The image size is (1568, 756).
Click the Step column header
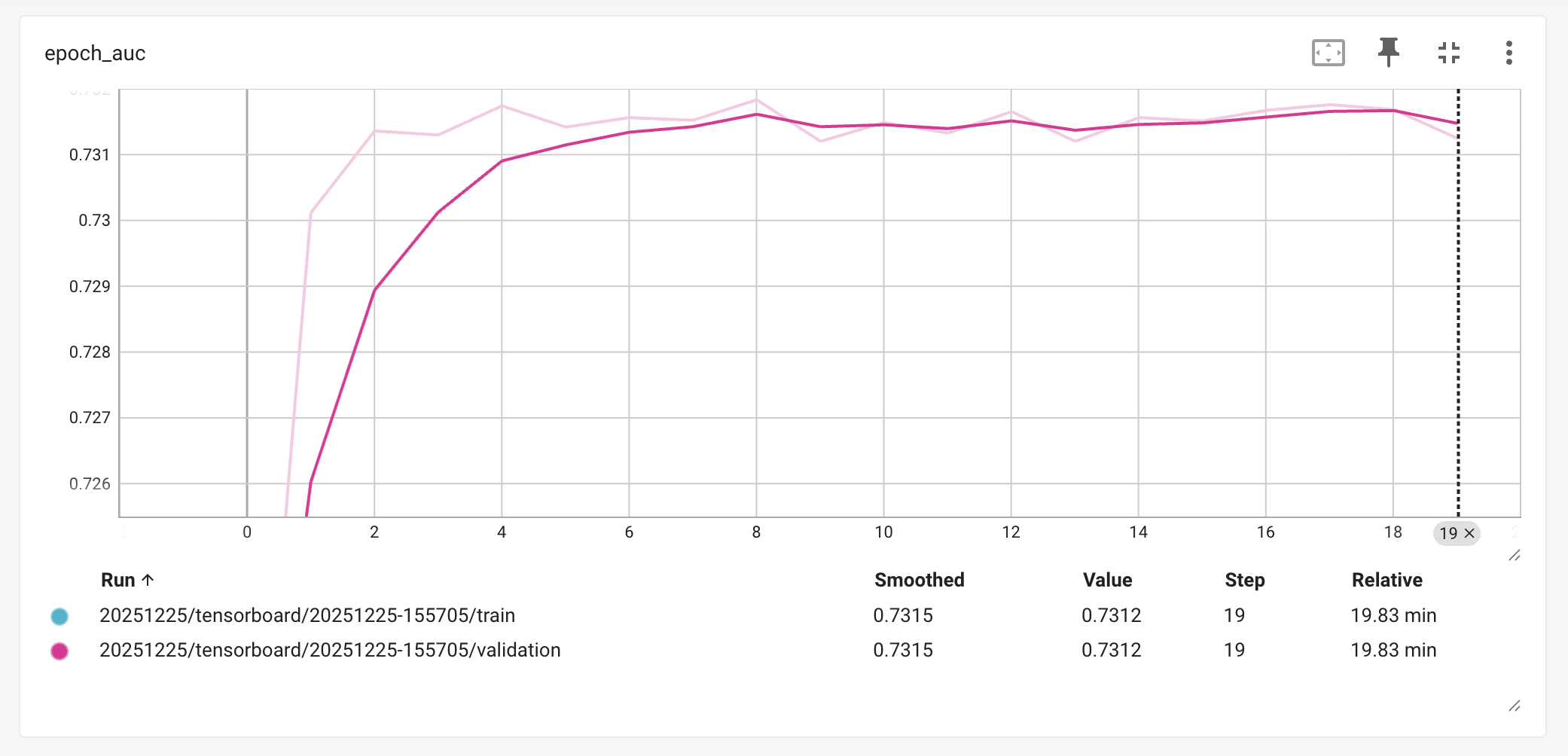click(x=1244, y=580)
